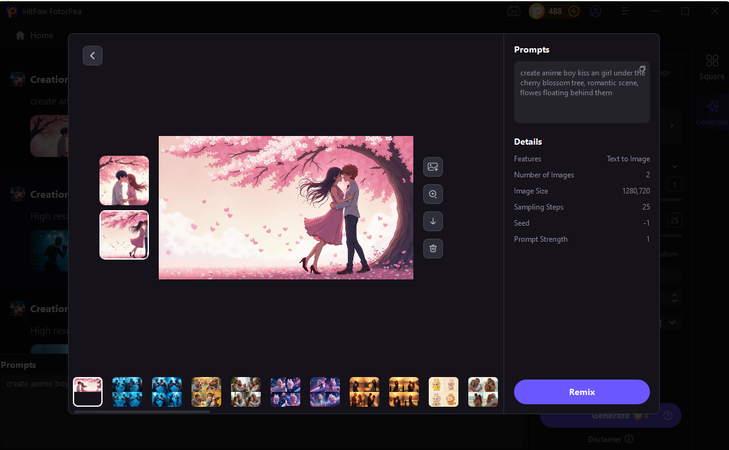Click the help question icon beside Generate
729x450 pixels.
(668, 416)
